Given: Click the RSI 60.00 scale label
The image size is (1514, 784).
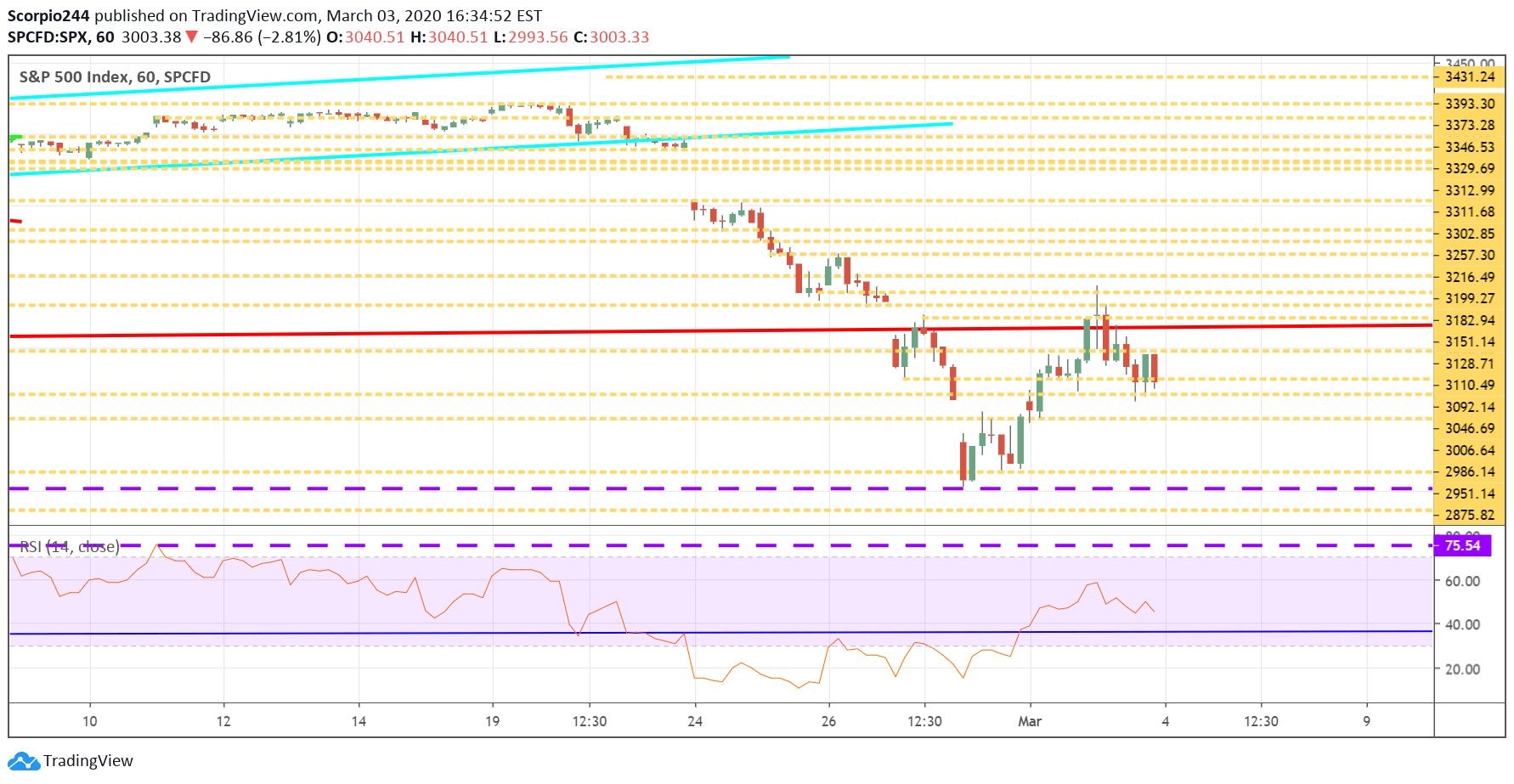Looking at the screenshot, I should 1463,581.
